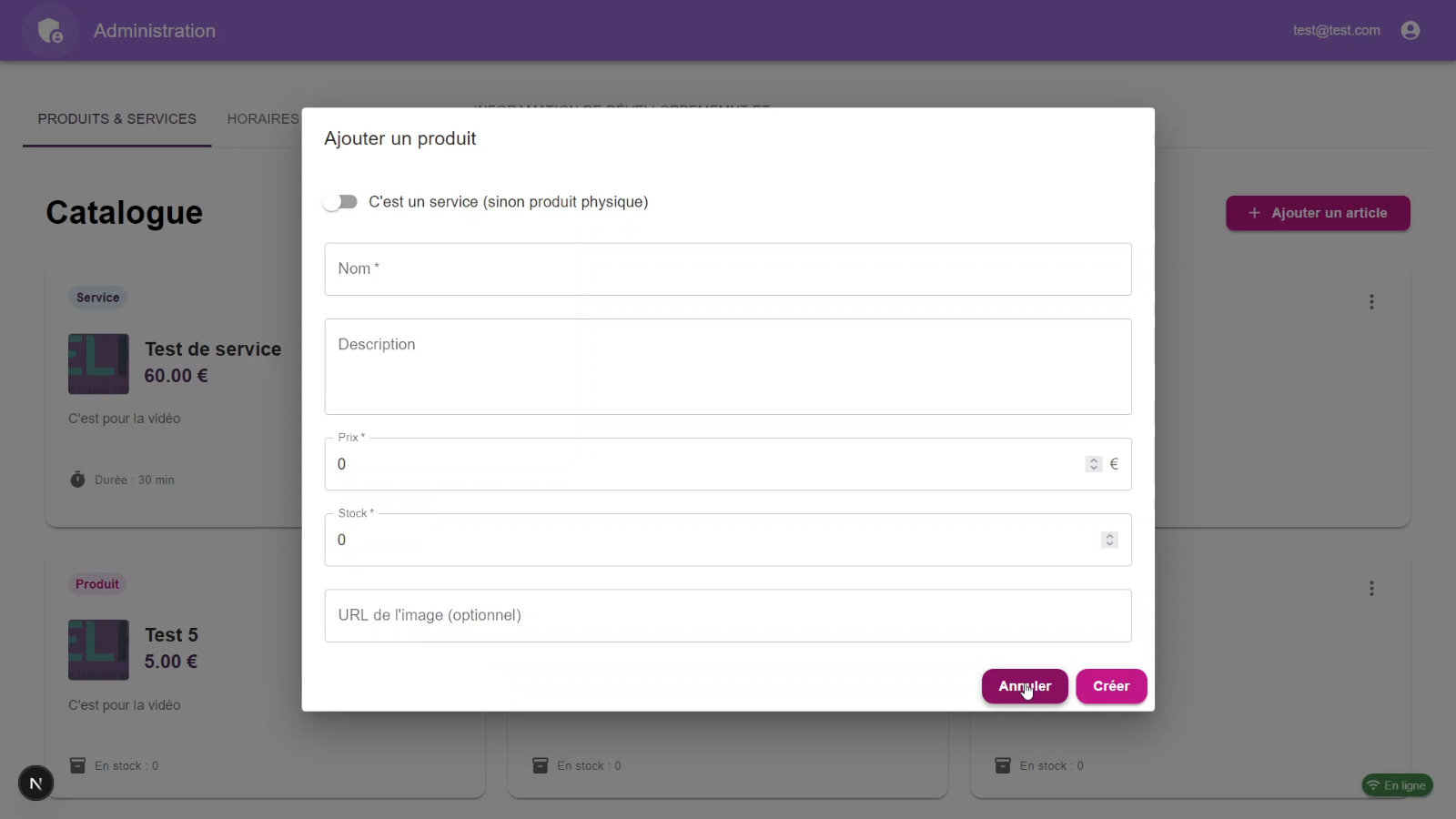Switch to Produits & Services tab
Viewport: 1456px width, 819px height.
click(x=116, y=119)
